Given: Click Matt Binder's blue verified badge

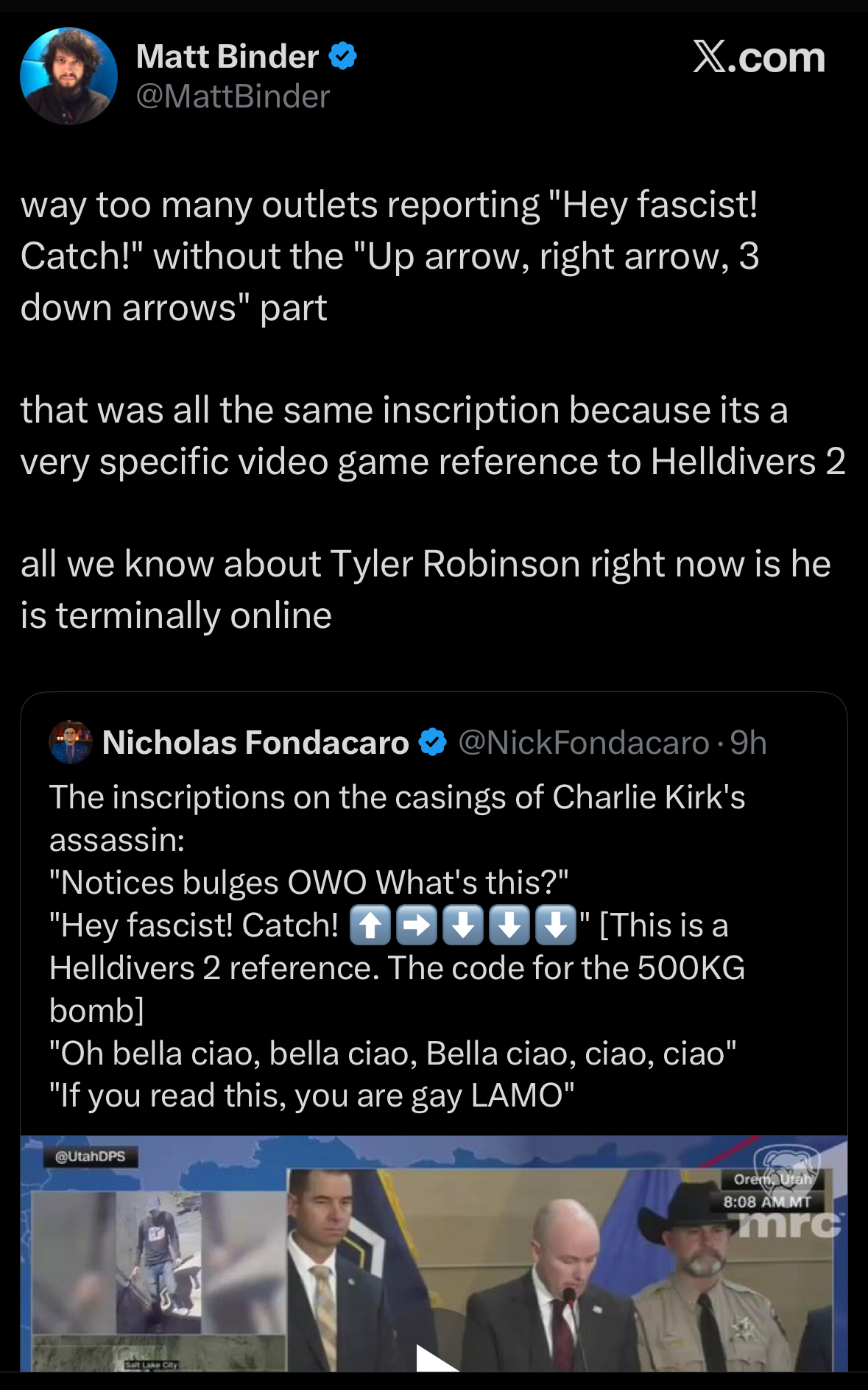Looking at the screenshot, I should click(x=342, y=56).
